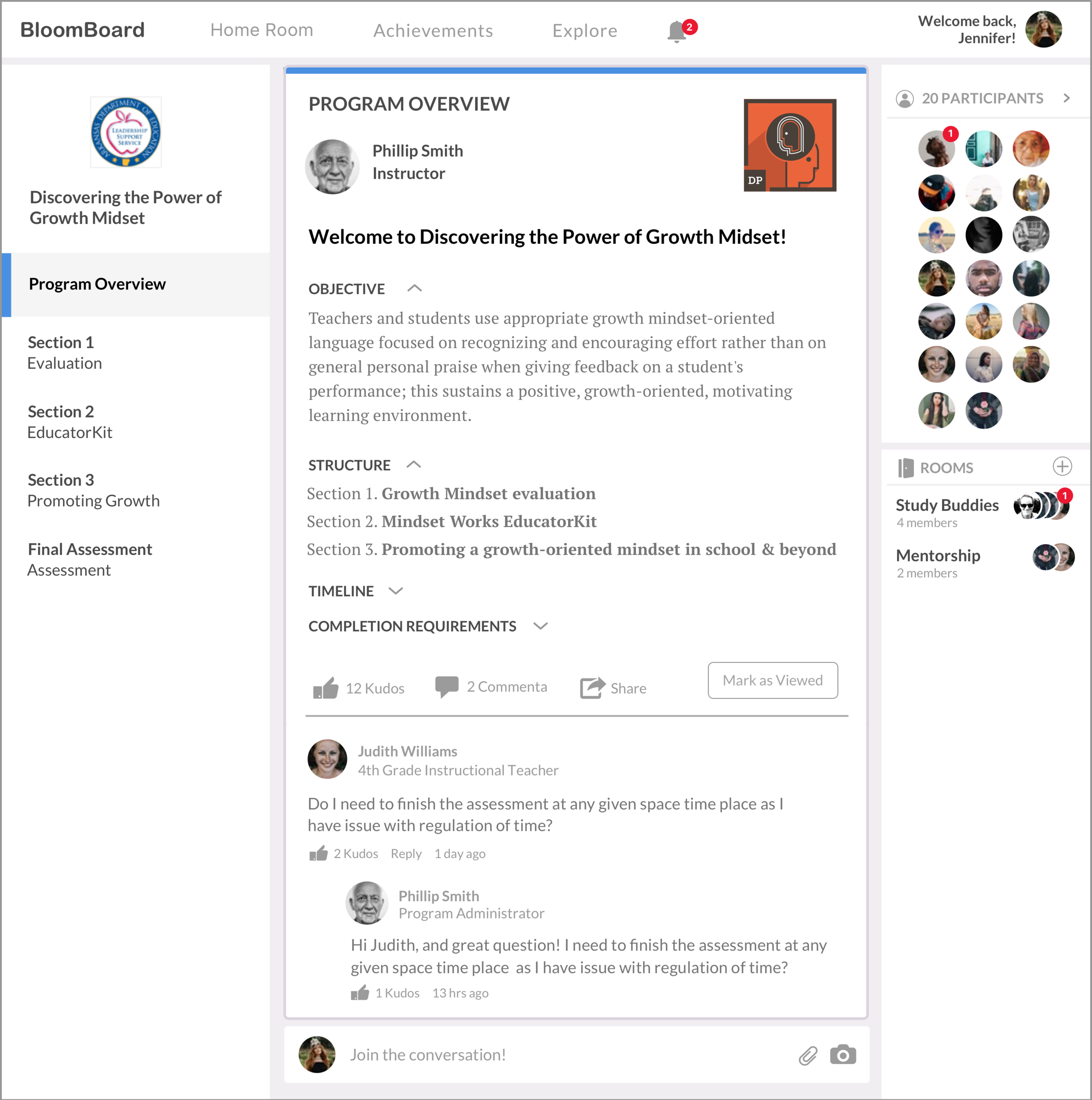Click the Leadership Support Service logo
1092x1100 pixels.
126,132
